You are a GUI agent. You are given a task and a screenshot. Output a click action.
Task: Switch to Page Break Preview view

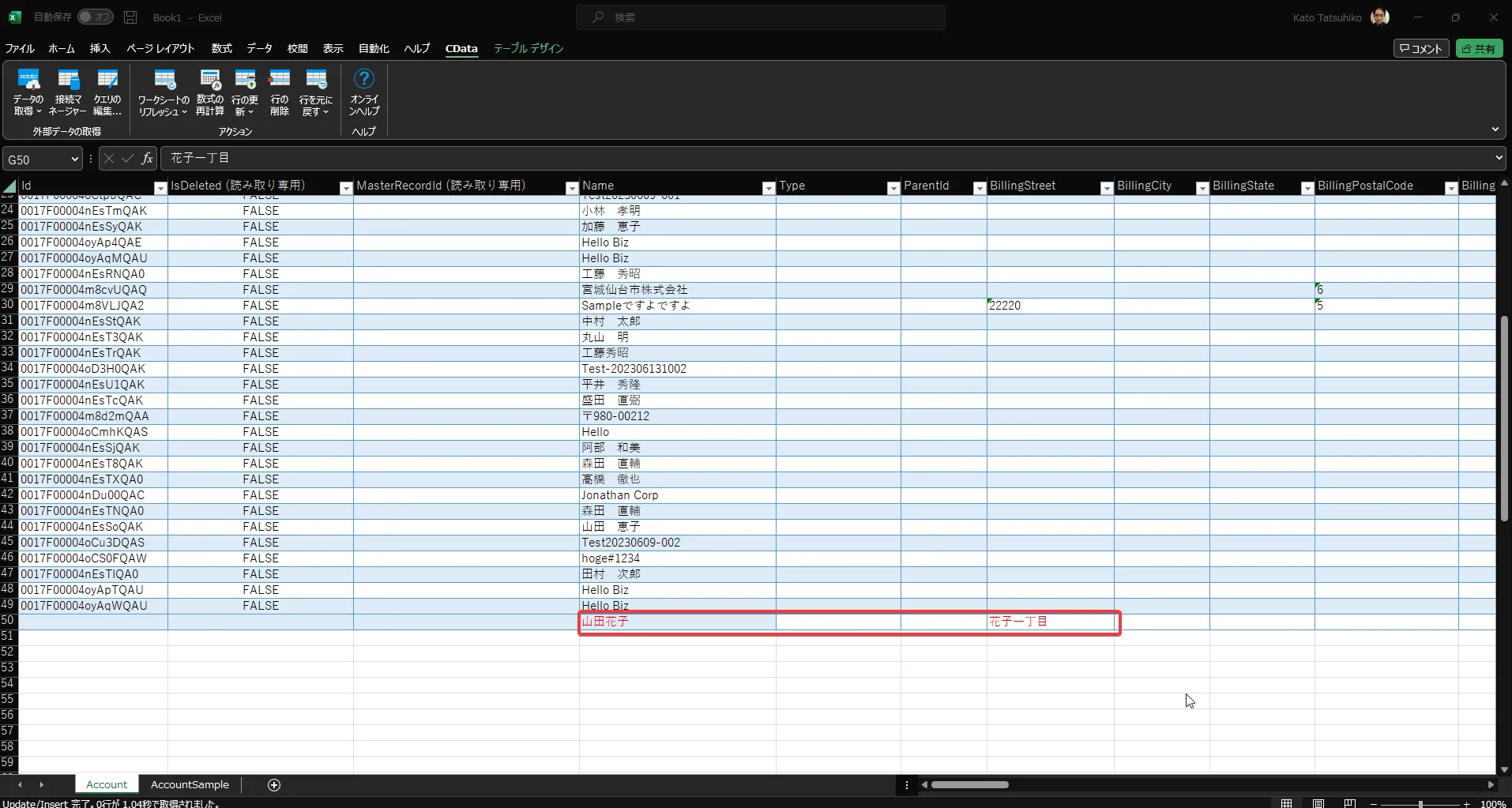tap(1350, 803)
